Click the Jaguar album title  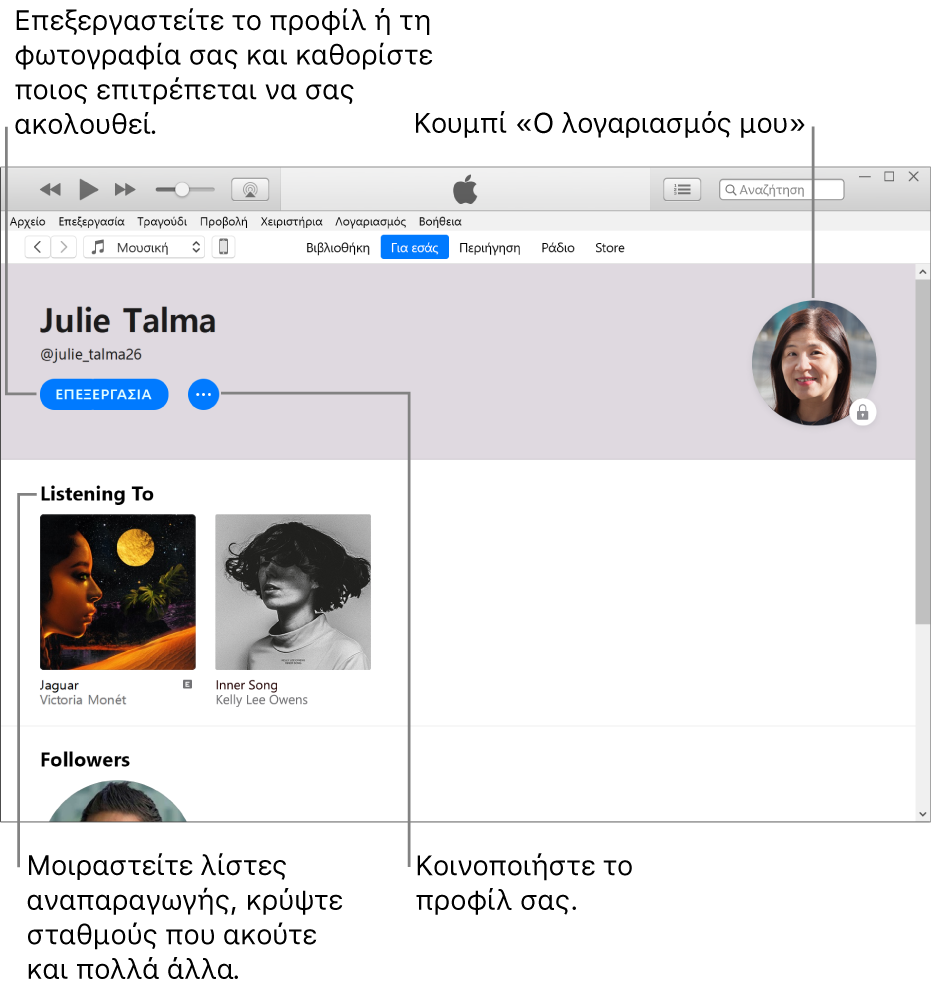(59, 685)
